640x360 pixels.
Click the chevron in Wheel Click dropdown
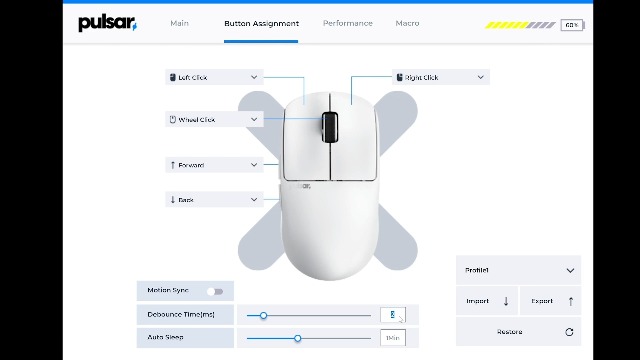tap(254, 119)
